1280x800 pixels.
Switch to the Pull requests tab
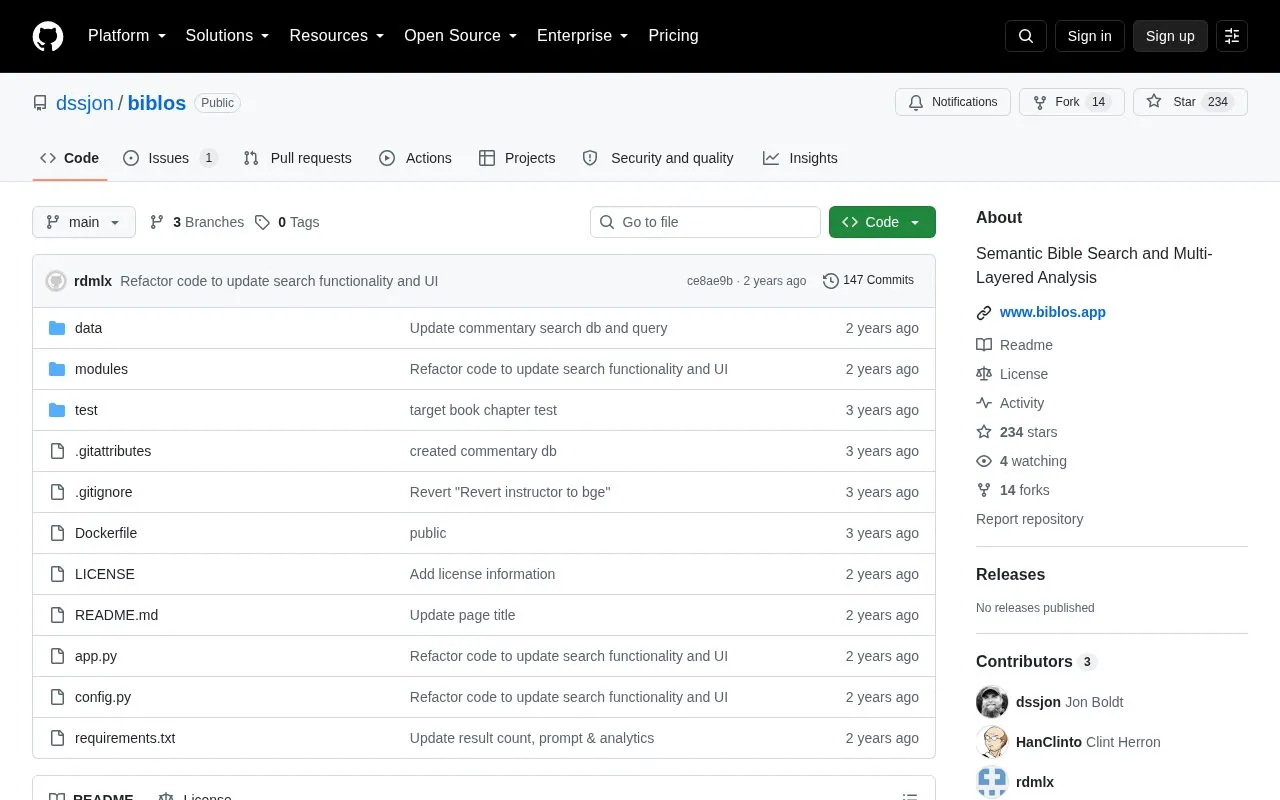pos(297,158)
